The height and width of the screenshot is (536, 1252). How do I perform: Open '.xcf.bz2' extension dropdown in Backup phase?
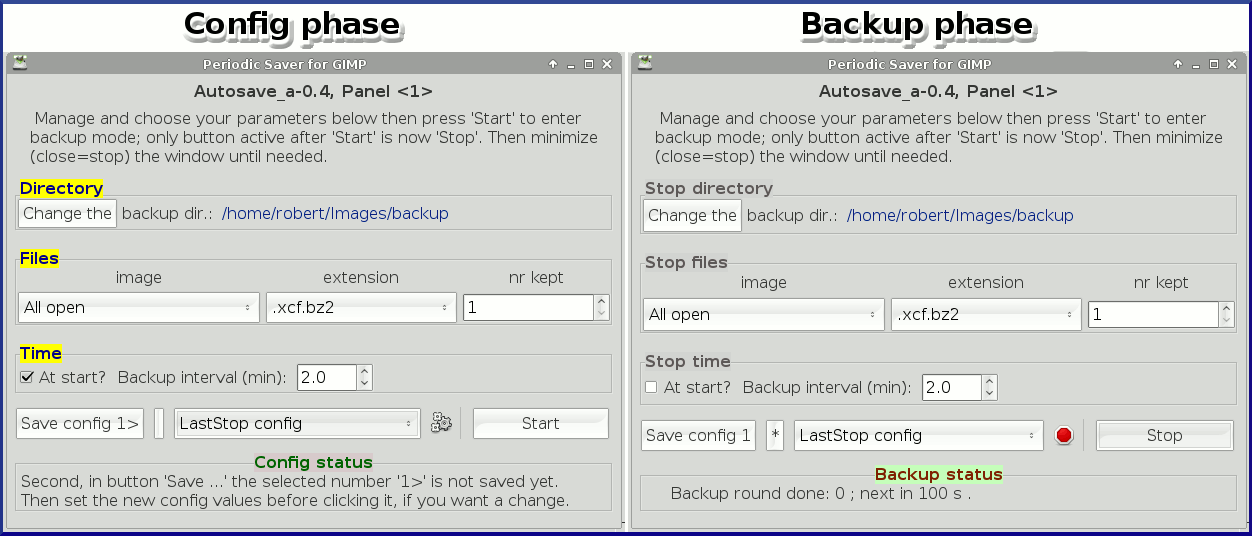coord(986,314)
